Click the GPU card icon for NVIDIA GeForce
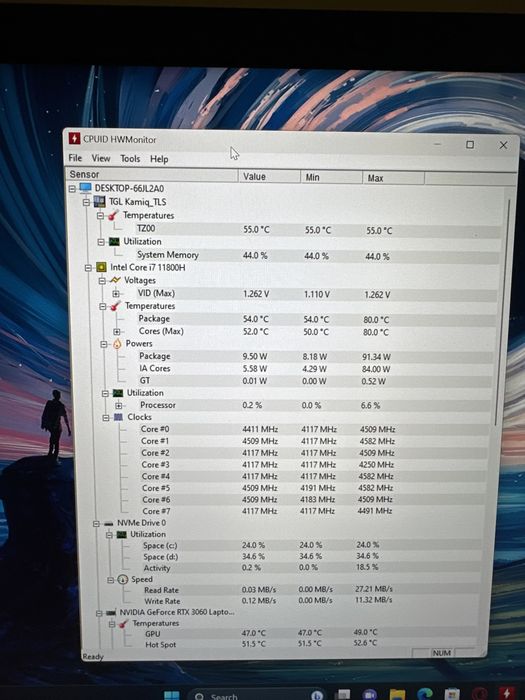Image resolution: width=525 pixels, height=700 pixels. pos(111,612)
